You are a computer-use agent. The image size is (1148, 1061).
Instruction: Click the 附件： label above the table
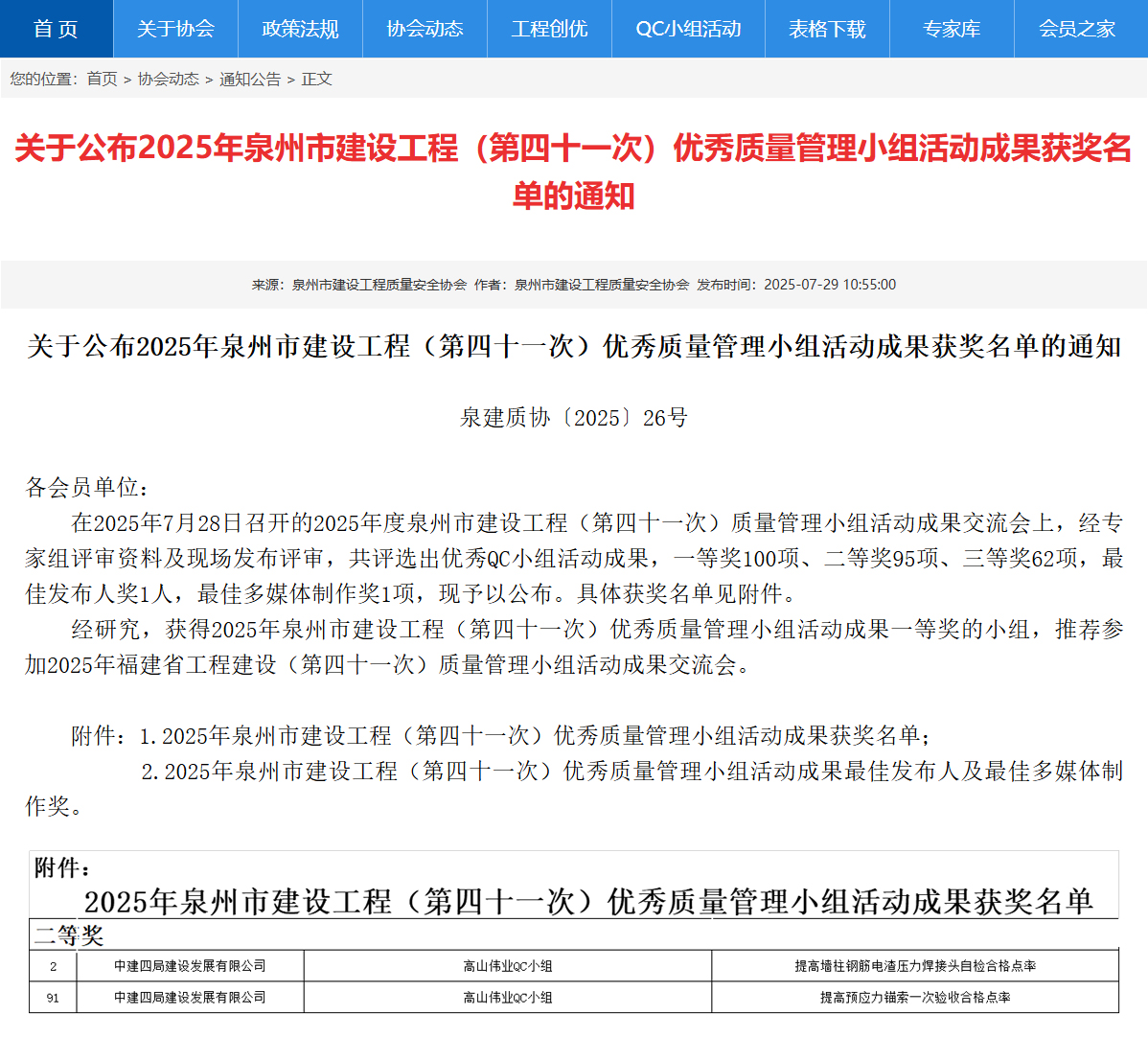[x=63, y=868]
